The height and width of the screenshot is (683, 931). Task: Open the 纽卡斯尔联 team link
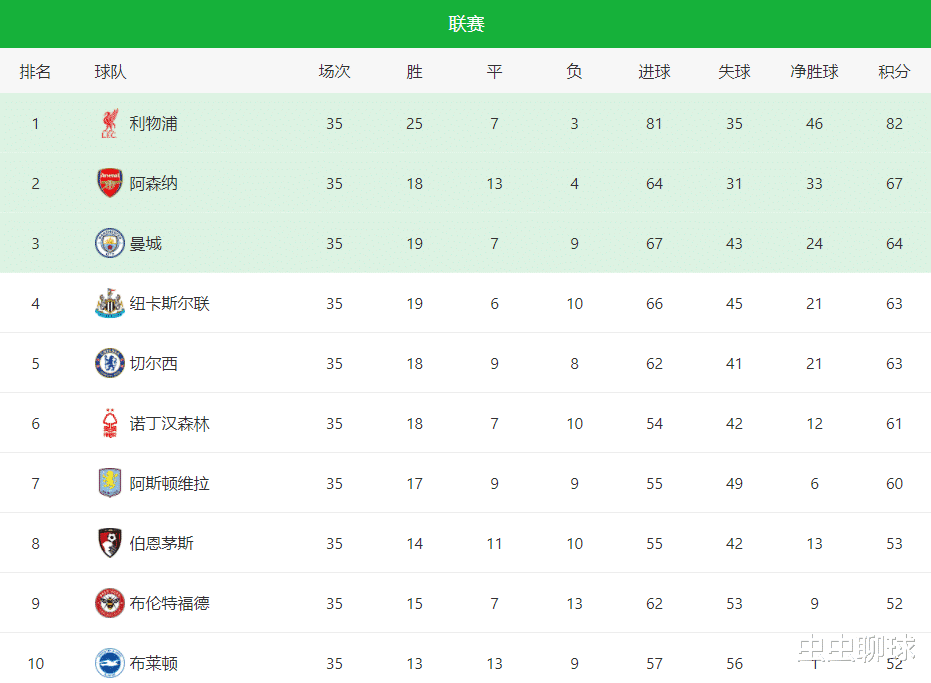[169, 304]
